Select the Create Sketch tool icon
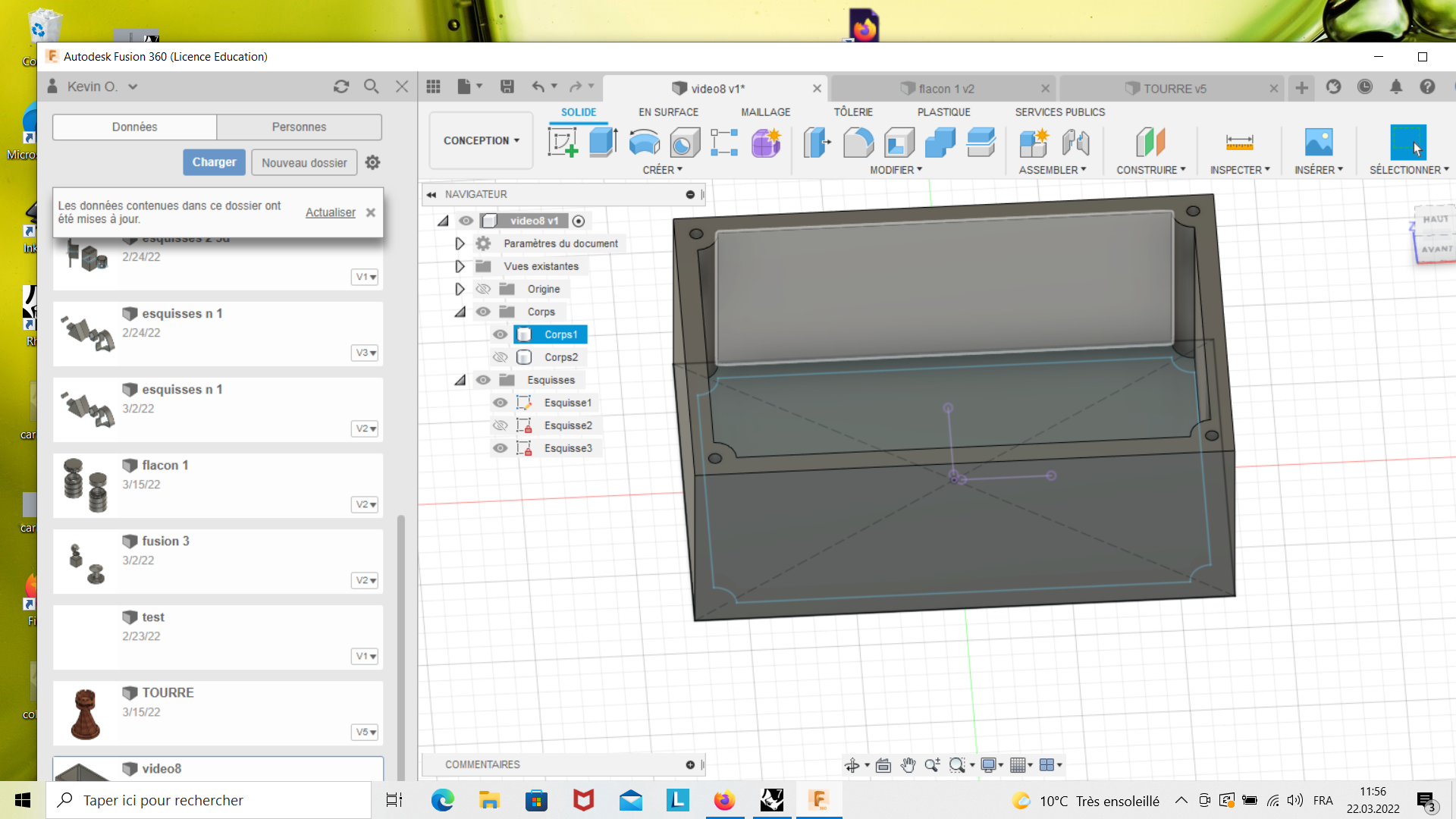The width and height of the screenshot is (1456, 819). pyautogui.click(x=563, y=142)
